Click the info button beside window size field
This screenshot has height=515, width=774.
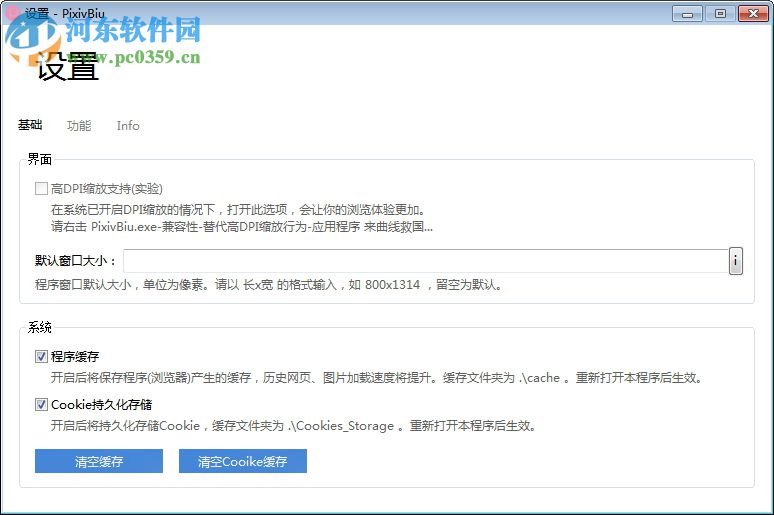[735, 261]
